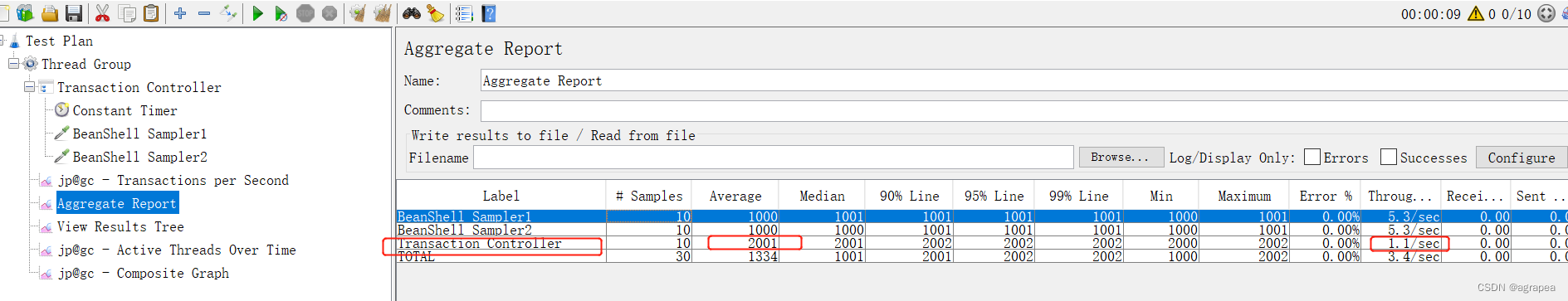Select Transaction Controller in tree
This screenshot has width=1568, height=301.
[x=139, y=87]
